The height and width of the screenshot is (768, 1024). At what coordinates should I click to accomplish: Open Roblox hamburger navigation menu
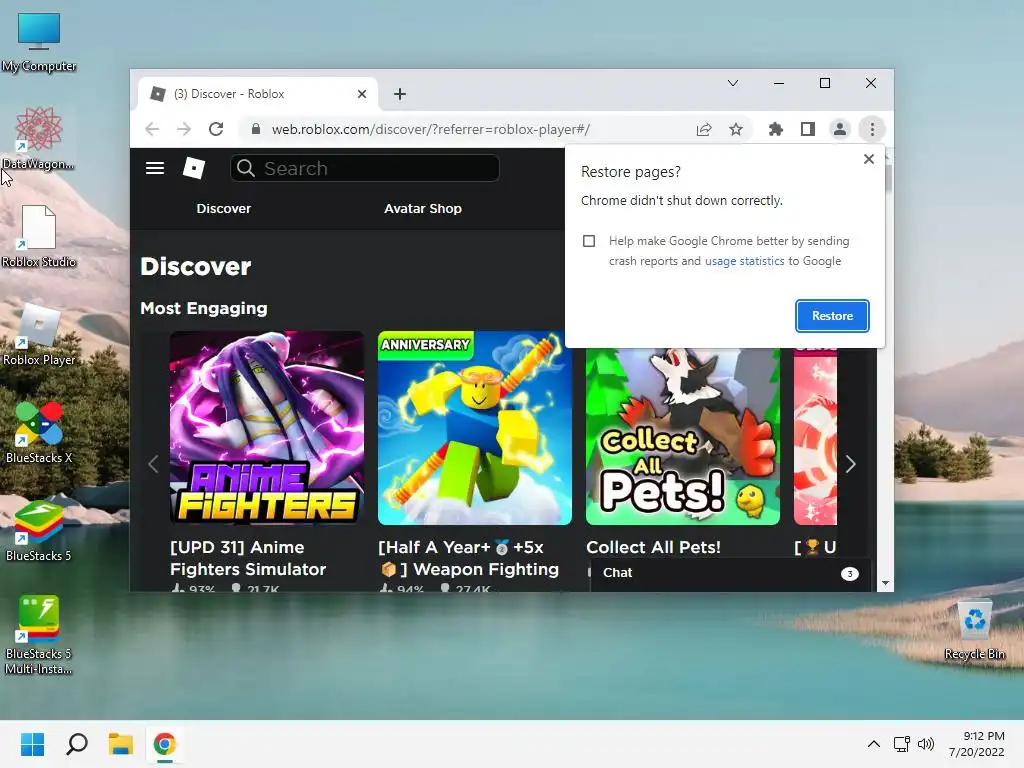(x=155, y=168)
